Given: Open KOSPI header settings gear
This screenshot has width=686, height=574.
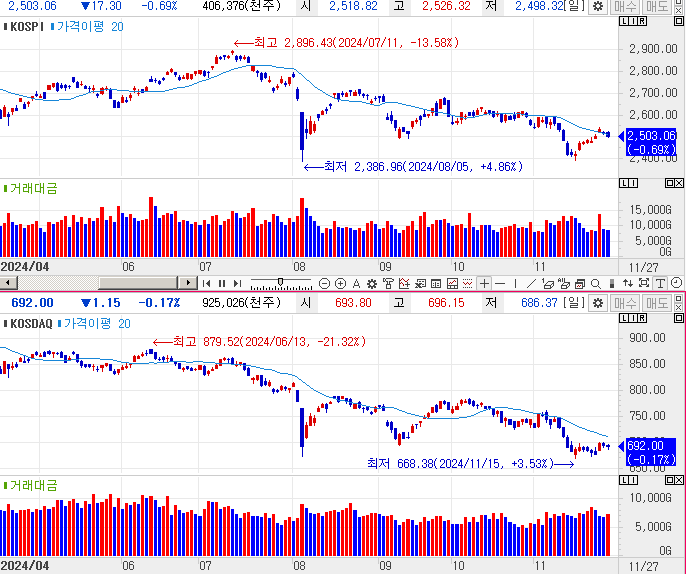Looking at the screenshot, I should 598,6.
